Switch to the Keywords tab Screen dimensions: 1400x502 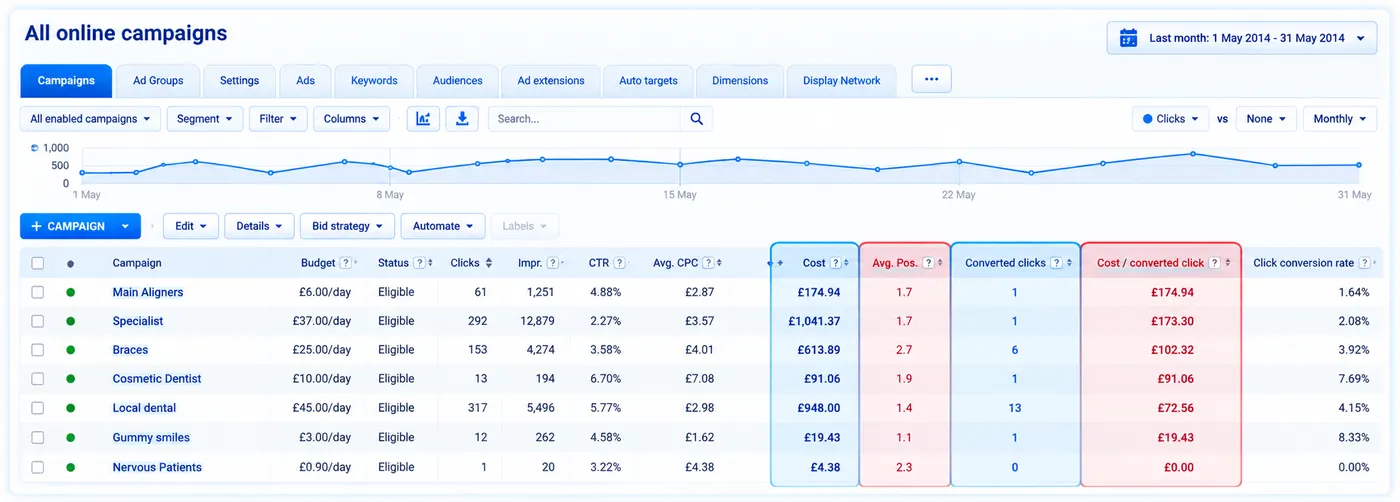click(374, 81)
